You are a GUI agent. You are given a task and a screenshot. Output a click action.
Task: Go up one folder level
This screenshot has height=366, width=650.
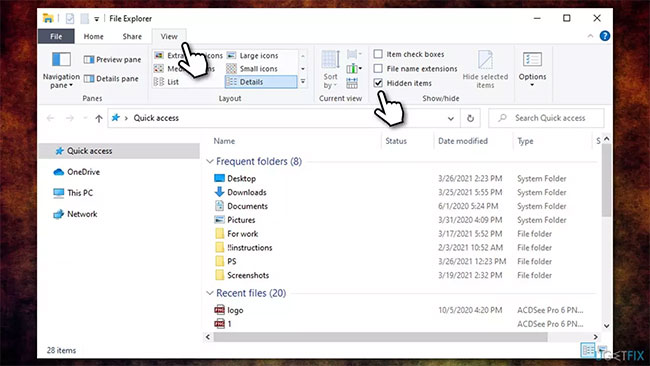tap(99, 119)
